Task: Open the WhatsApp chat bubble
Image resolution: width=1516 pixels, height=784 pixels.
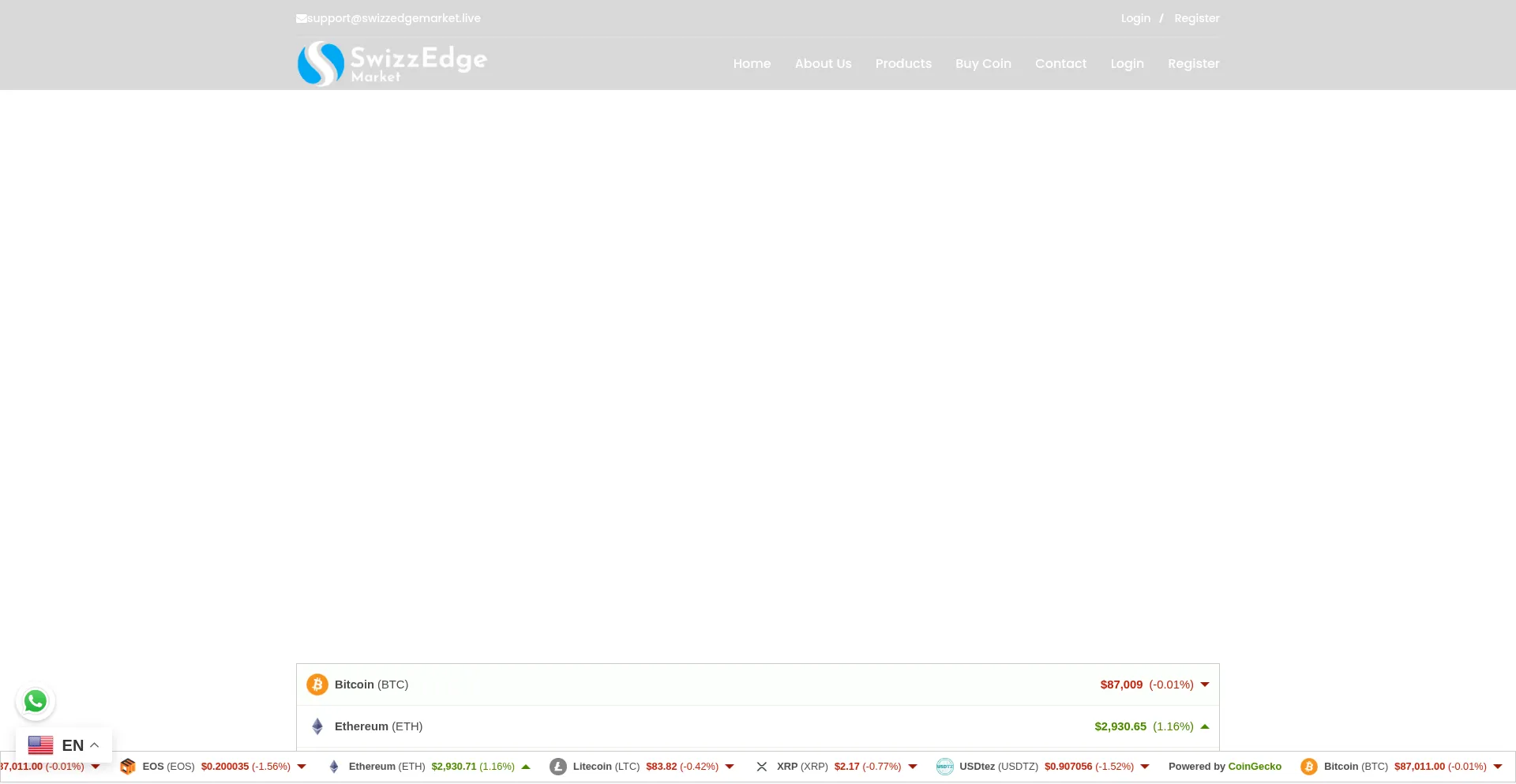Action: click(36, 701)
